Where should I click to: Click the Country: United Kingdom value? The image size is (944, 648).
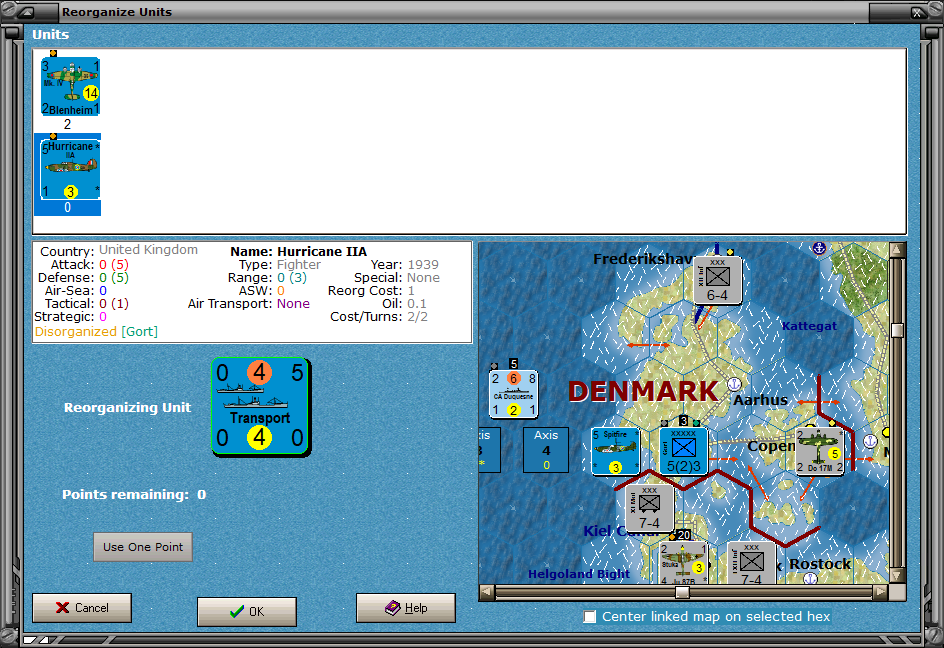(148, 249)
